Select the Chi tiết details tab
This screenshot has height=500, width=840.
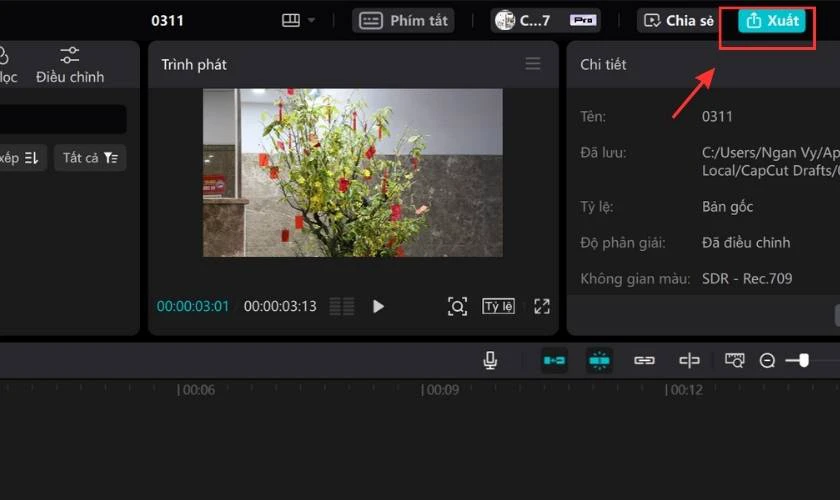[x=603, y=65]
